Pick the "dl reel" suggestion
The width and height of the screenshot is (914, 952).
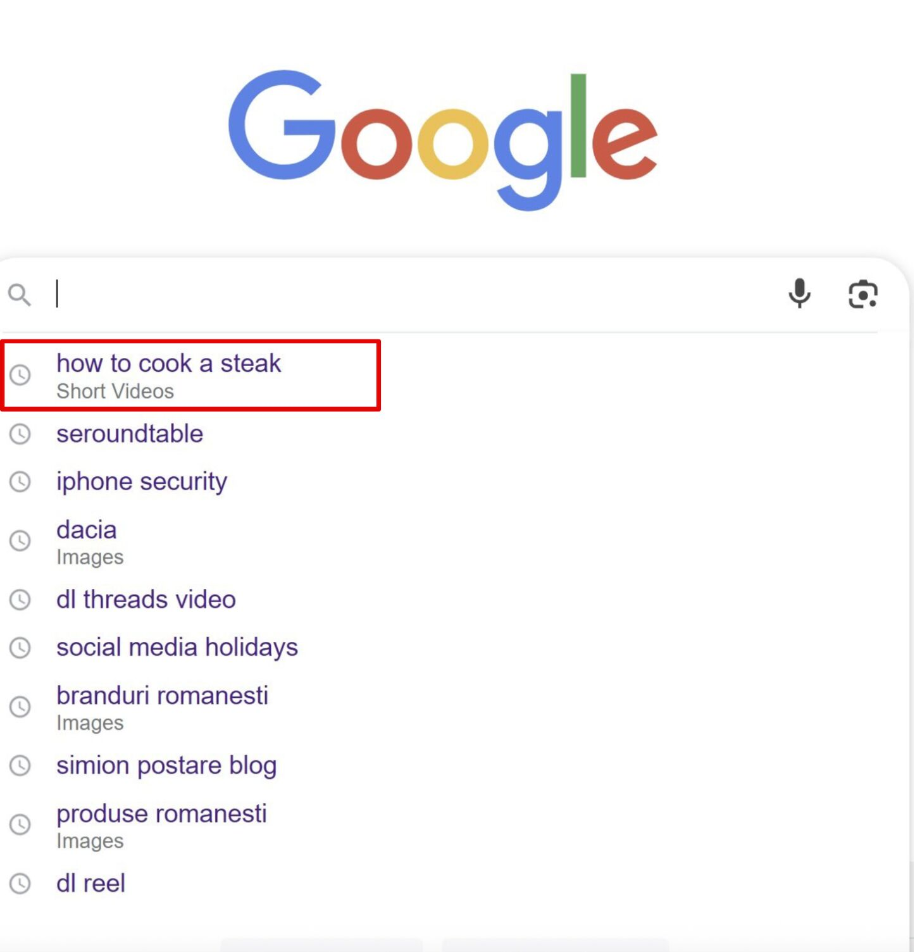90,884
